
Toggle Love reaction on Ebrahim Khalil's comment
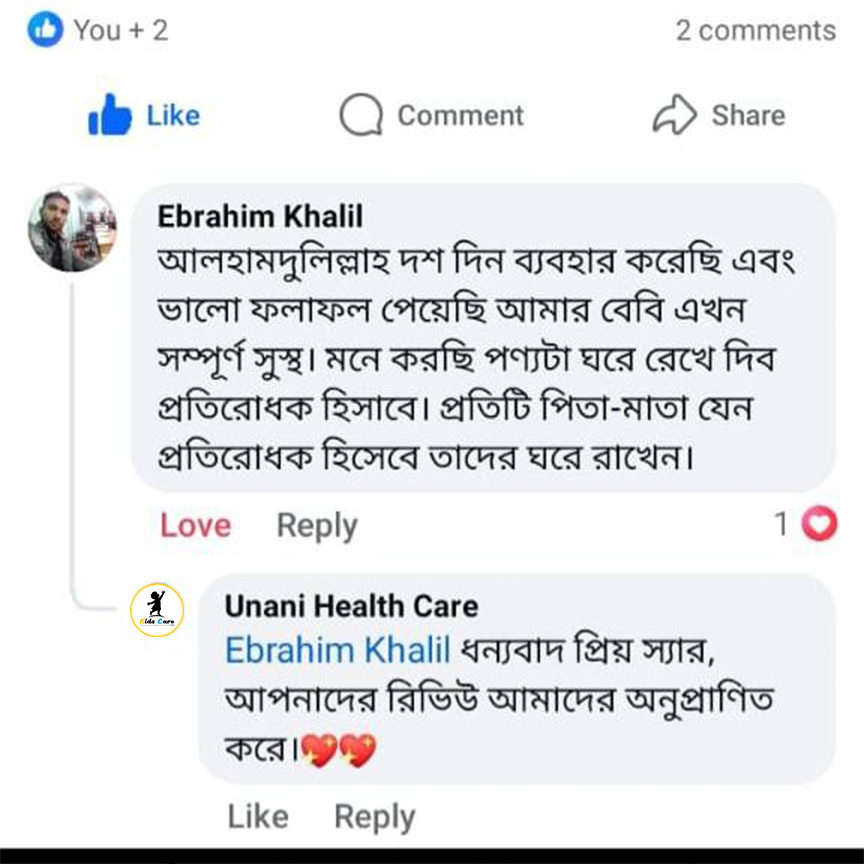pyautogui.click(x=194, y=524)
